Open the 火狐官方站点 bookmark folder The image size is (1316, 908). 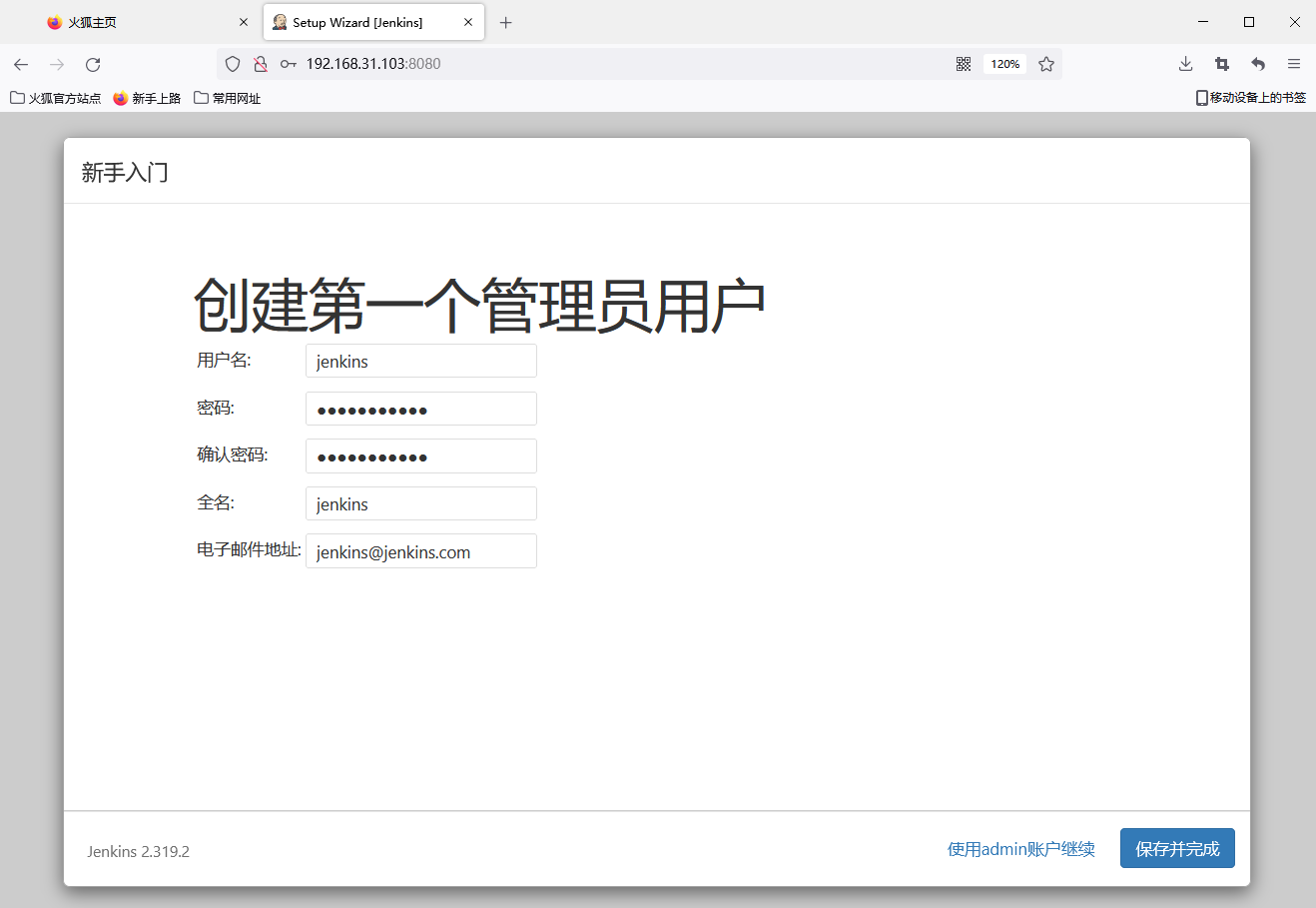click(56, 98)
